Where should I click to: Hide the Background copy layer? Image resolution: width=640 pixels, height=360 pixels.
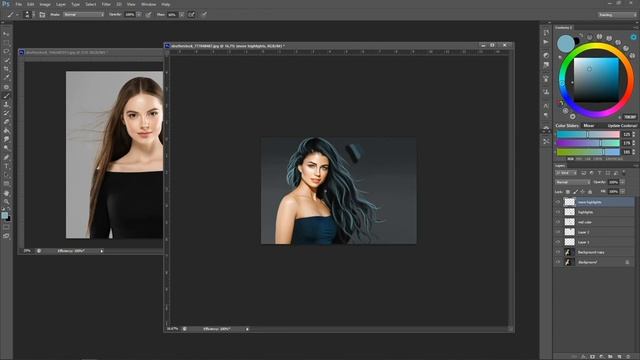click(x=558, y=252)
